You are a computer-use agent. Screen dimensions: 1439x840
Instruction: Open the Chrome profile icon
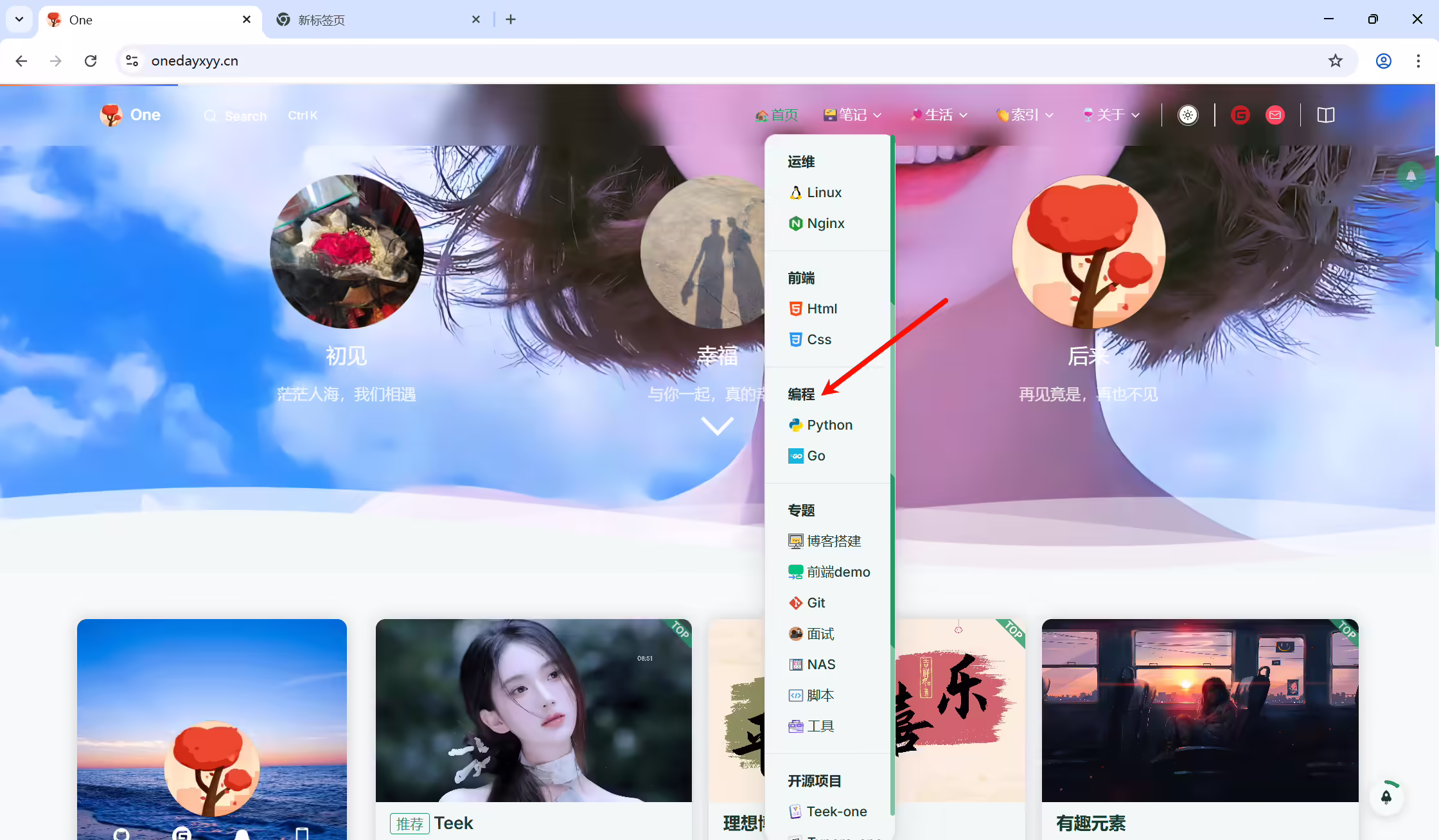click(x=1384, y=61)
